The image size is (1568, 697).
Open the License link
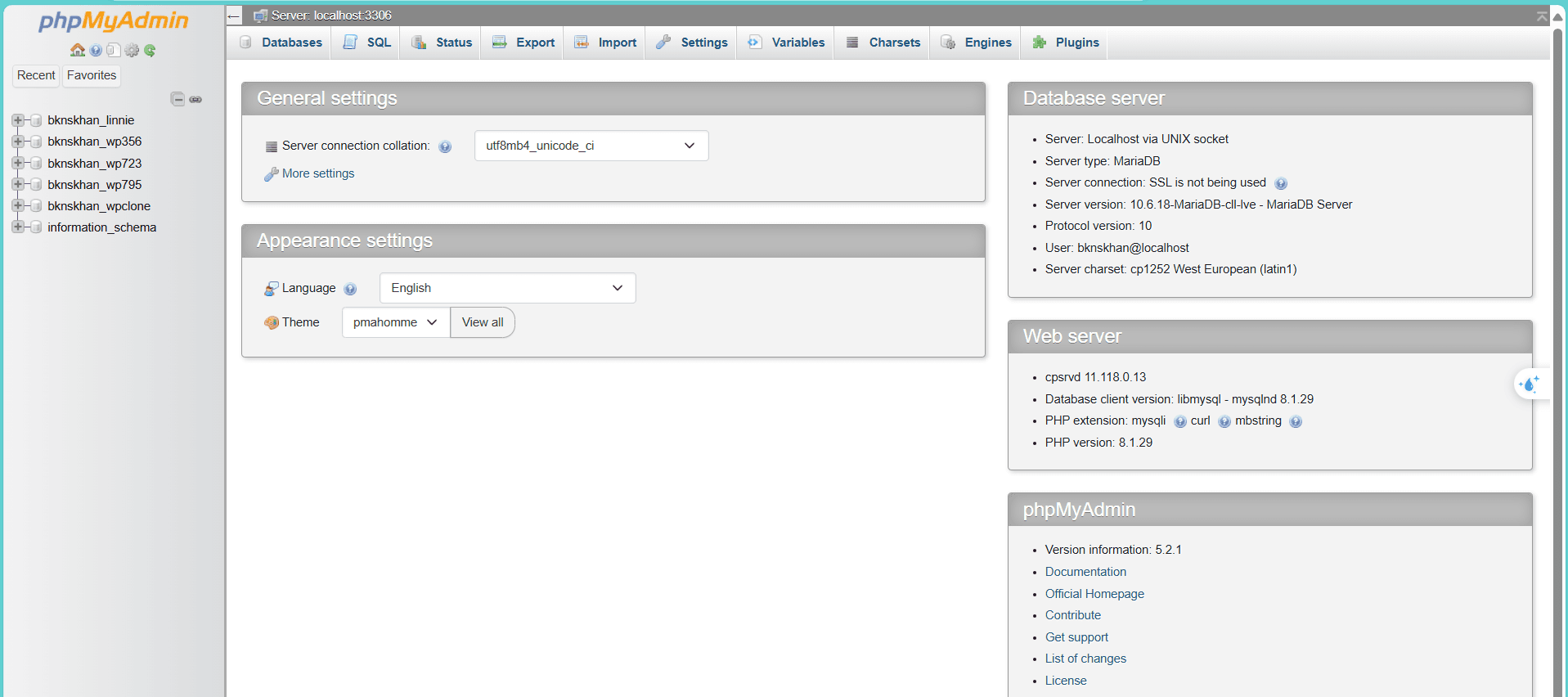[x=1066, y=681]
